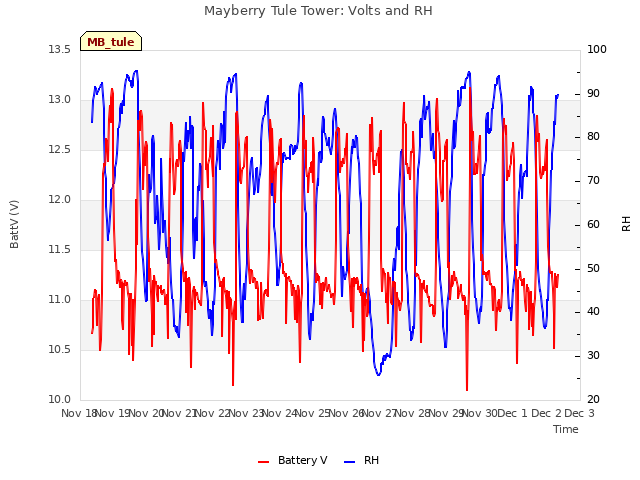Click the red Battery V legend swatch
This screenshot has height=480, width=640.
tap(264, 462)
